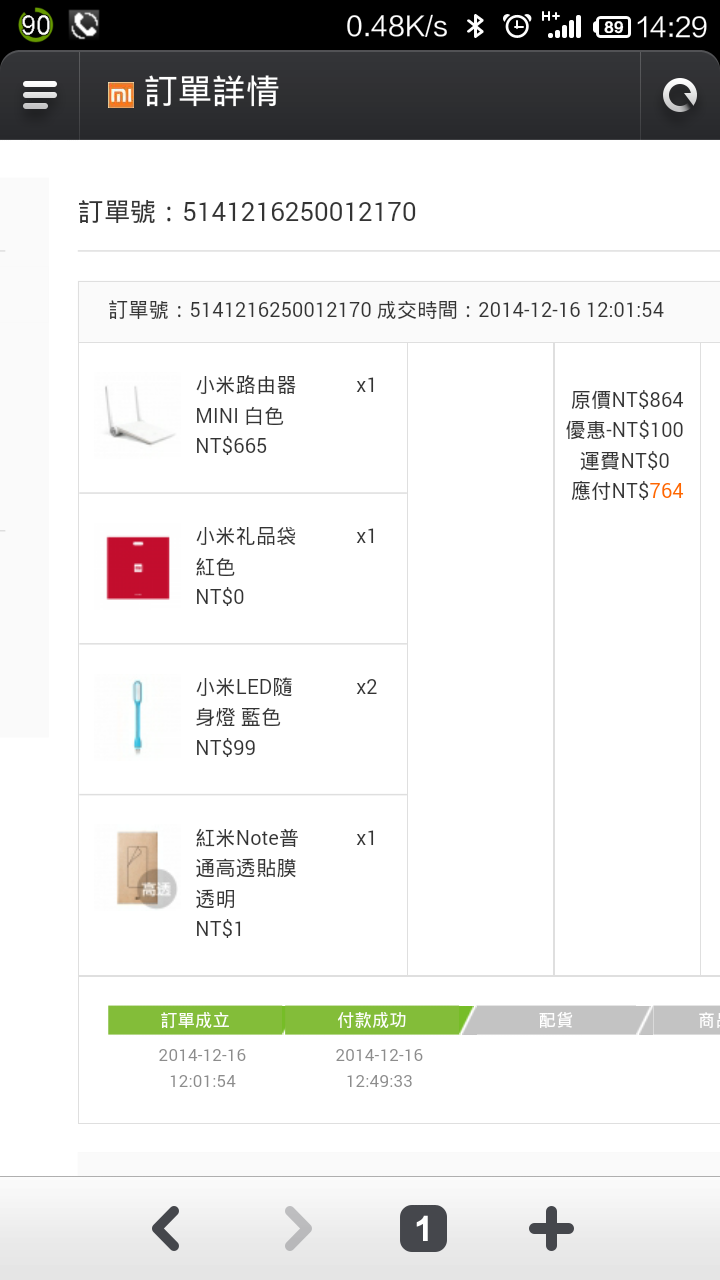The image size is (720, 1280).
Task: Open the 紅米Note貼膜 product image
Action: click(x=138, y=869)
